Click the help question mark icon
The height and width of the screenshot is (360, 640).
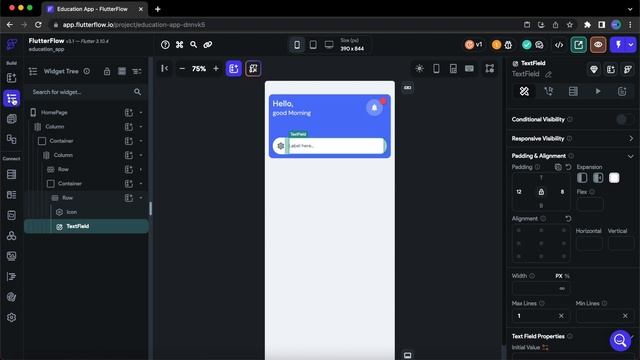(x=165, y=44)
